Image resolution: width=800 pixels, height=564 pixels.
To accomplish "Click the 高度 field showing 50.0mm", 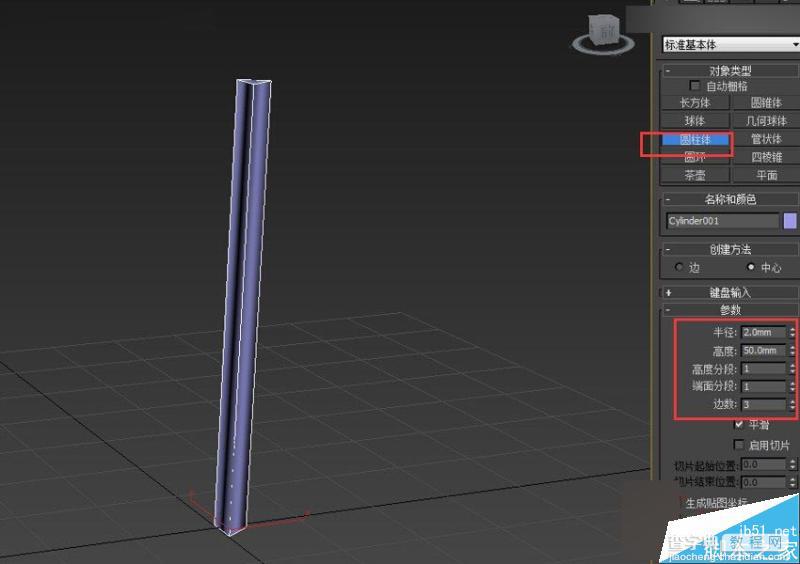I will [764, 350].
